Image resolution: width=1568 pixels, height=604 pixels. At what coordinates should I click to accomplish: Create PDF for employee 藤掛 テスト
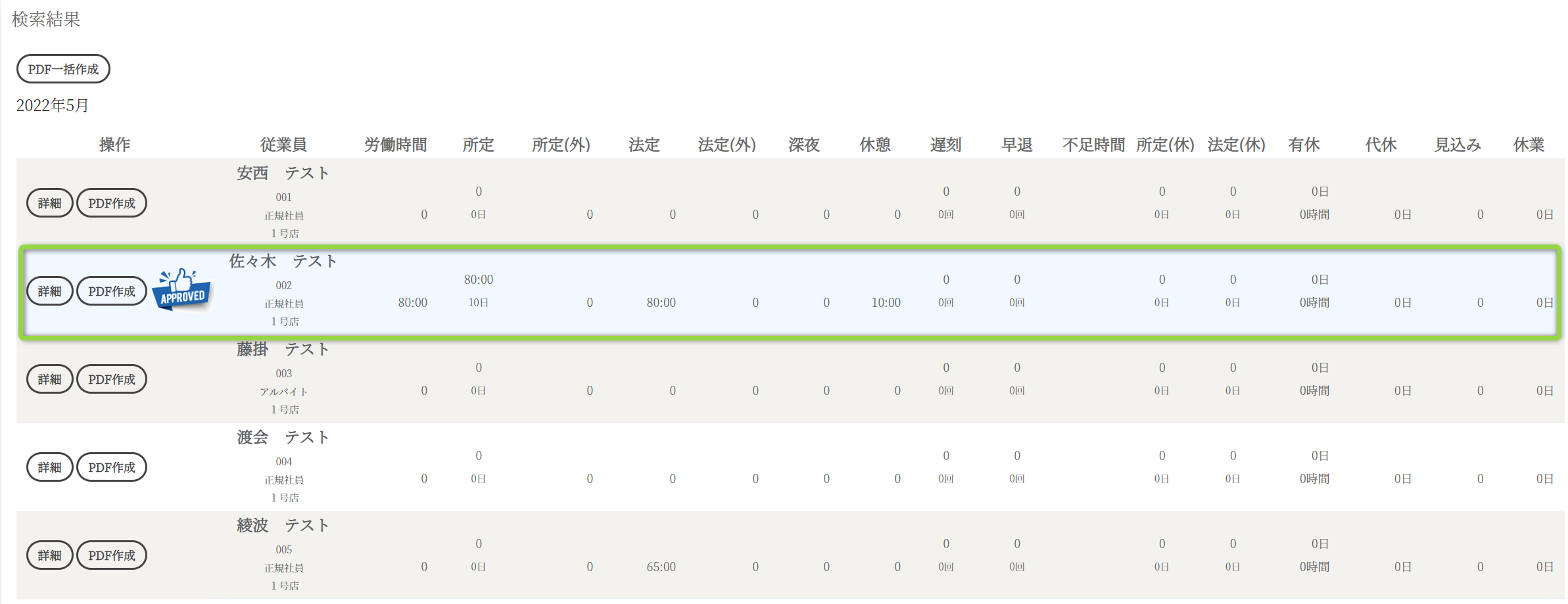112,379
